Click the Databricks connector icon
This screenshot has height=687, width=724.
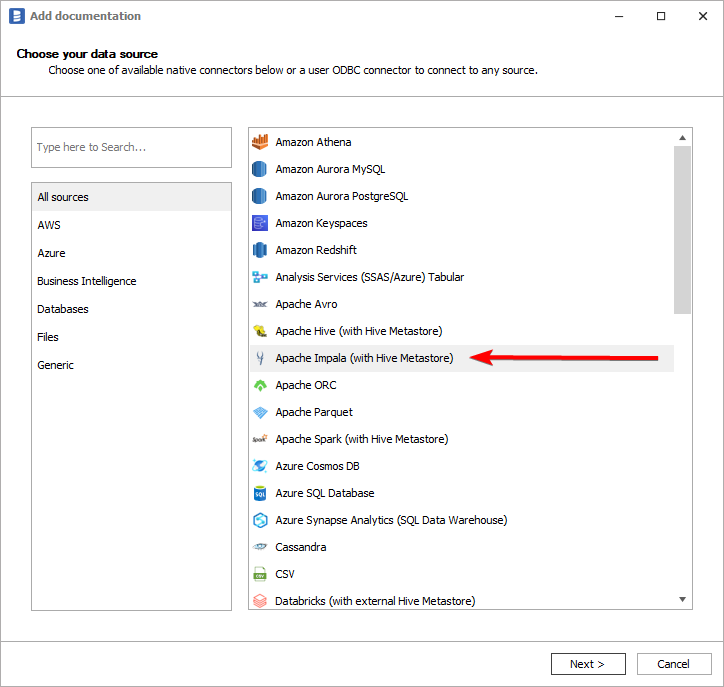[260, 601]
